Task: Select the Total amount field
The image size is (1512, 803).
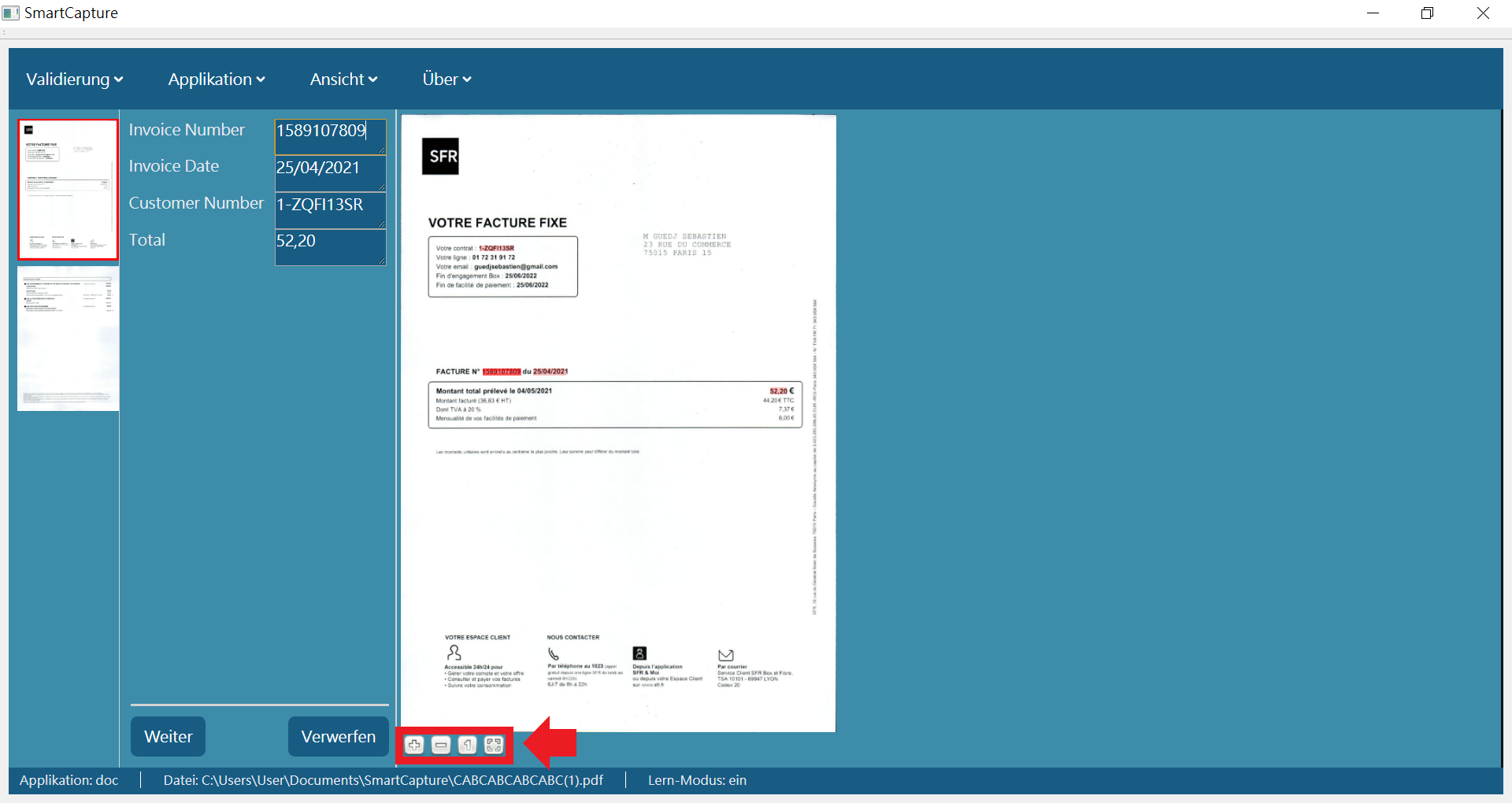Action: point(330,247)
